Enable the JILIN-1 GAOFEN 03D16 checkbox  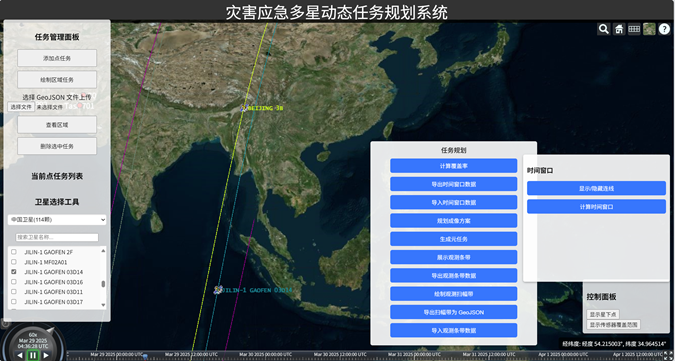[x=14, y=282]
